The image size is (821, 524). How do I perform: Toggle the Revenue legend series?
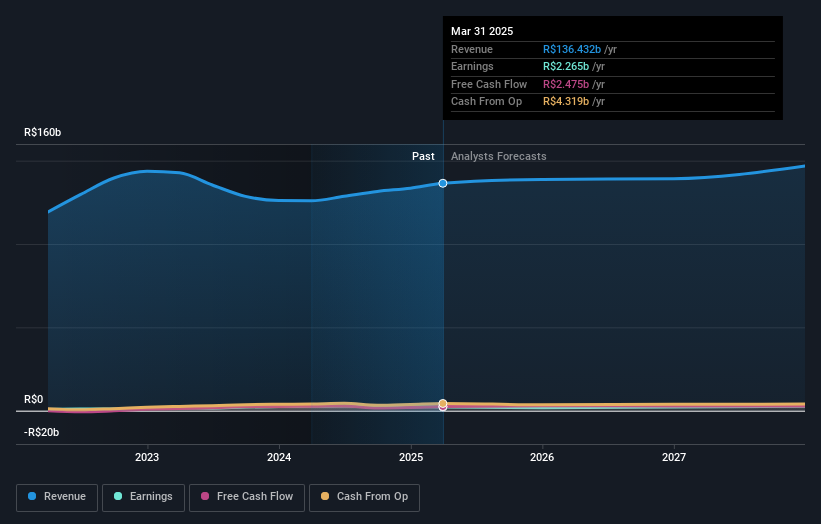click(x=57, y=497)
